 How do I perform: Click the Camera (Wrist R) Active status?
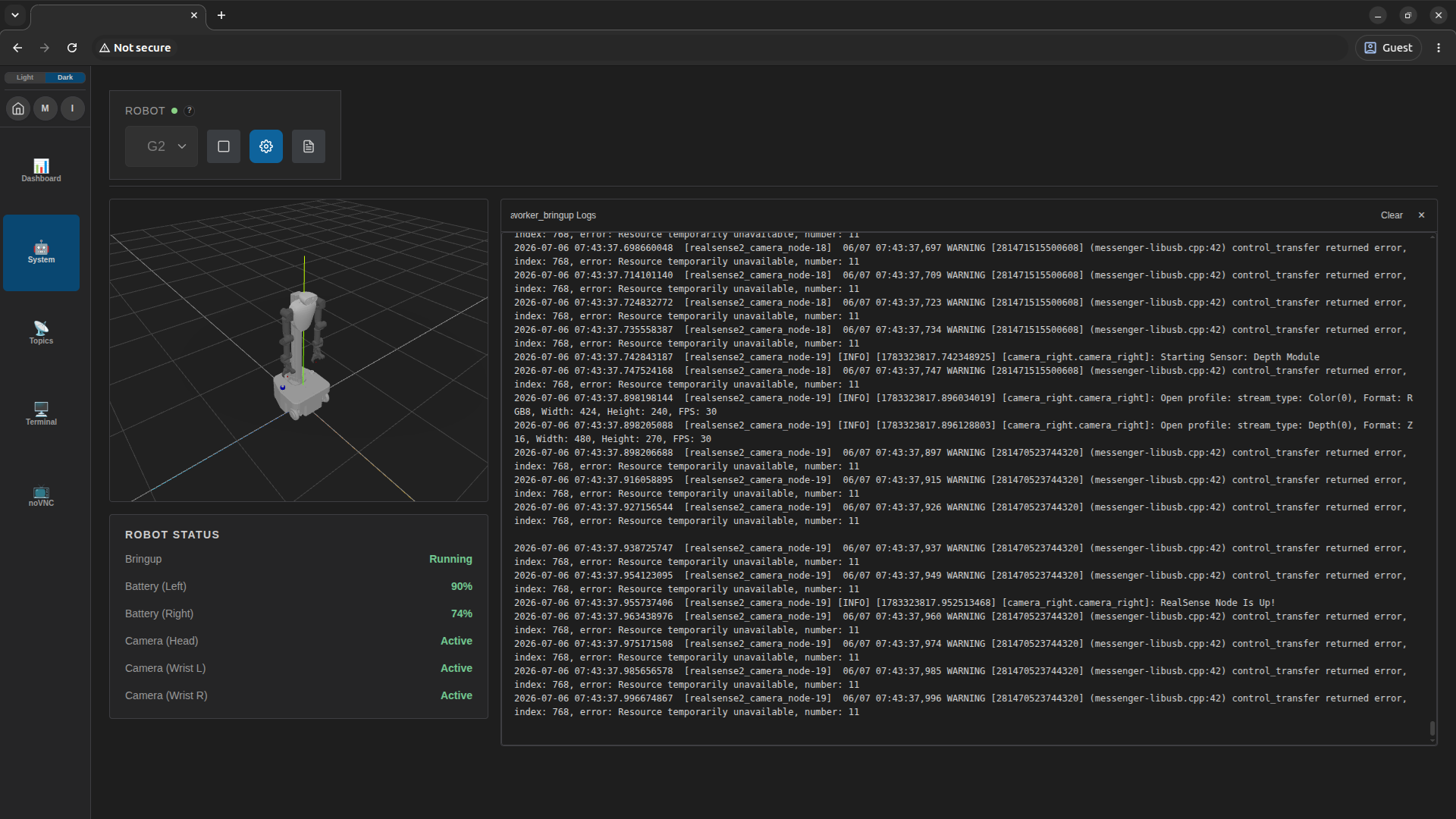coord(457,695)
